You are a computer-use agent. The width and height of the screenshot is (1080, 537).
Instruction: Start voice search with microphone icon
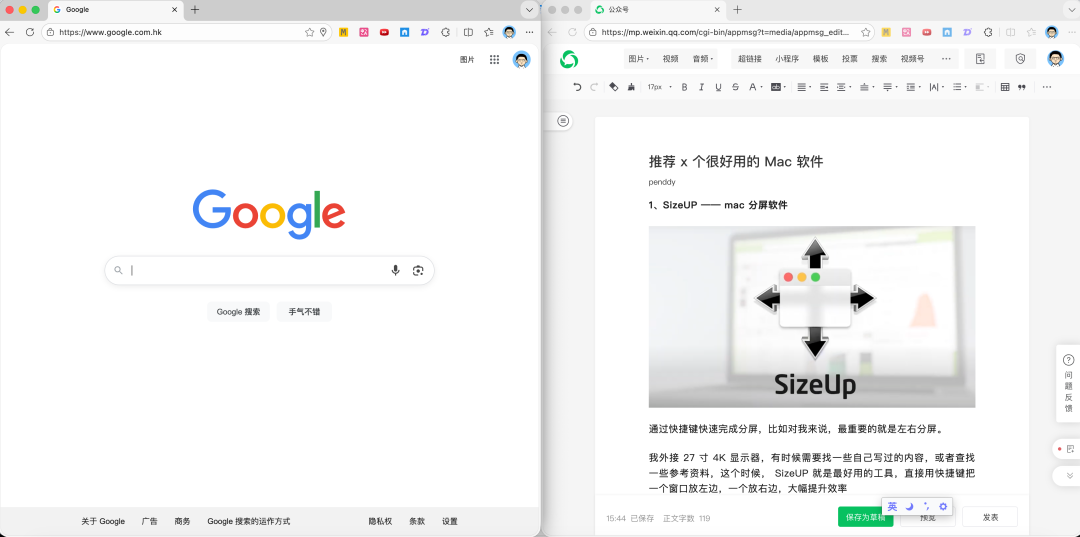395,271
